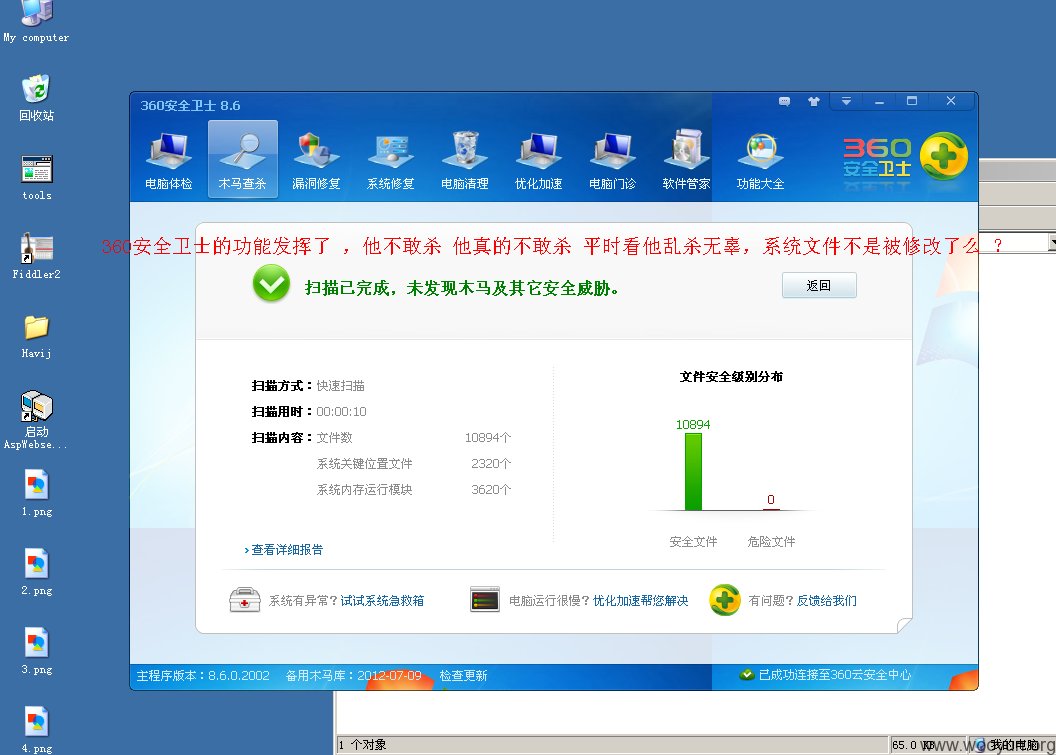Click 1 个对象 status in background window

point(362,745)
